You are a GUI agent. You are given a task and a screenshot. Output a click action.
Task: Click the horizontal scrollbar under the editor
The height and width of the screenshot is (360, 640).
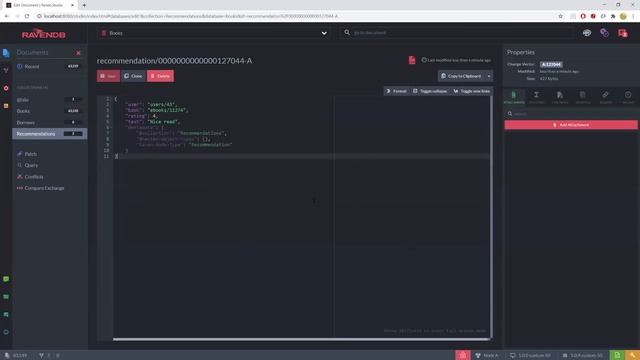301,339
